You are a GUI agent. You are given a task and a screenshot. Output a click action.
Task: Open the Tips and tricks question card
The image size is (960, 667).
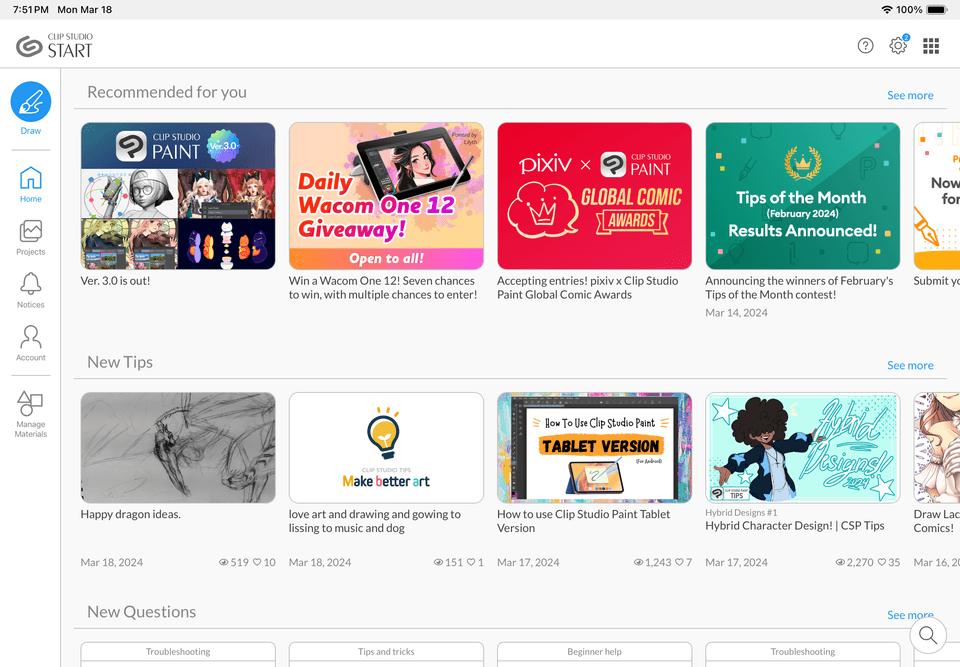click(x=386, y=654)
